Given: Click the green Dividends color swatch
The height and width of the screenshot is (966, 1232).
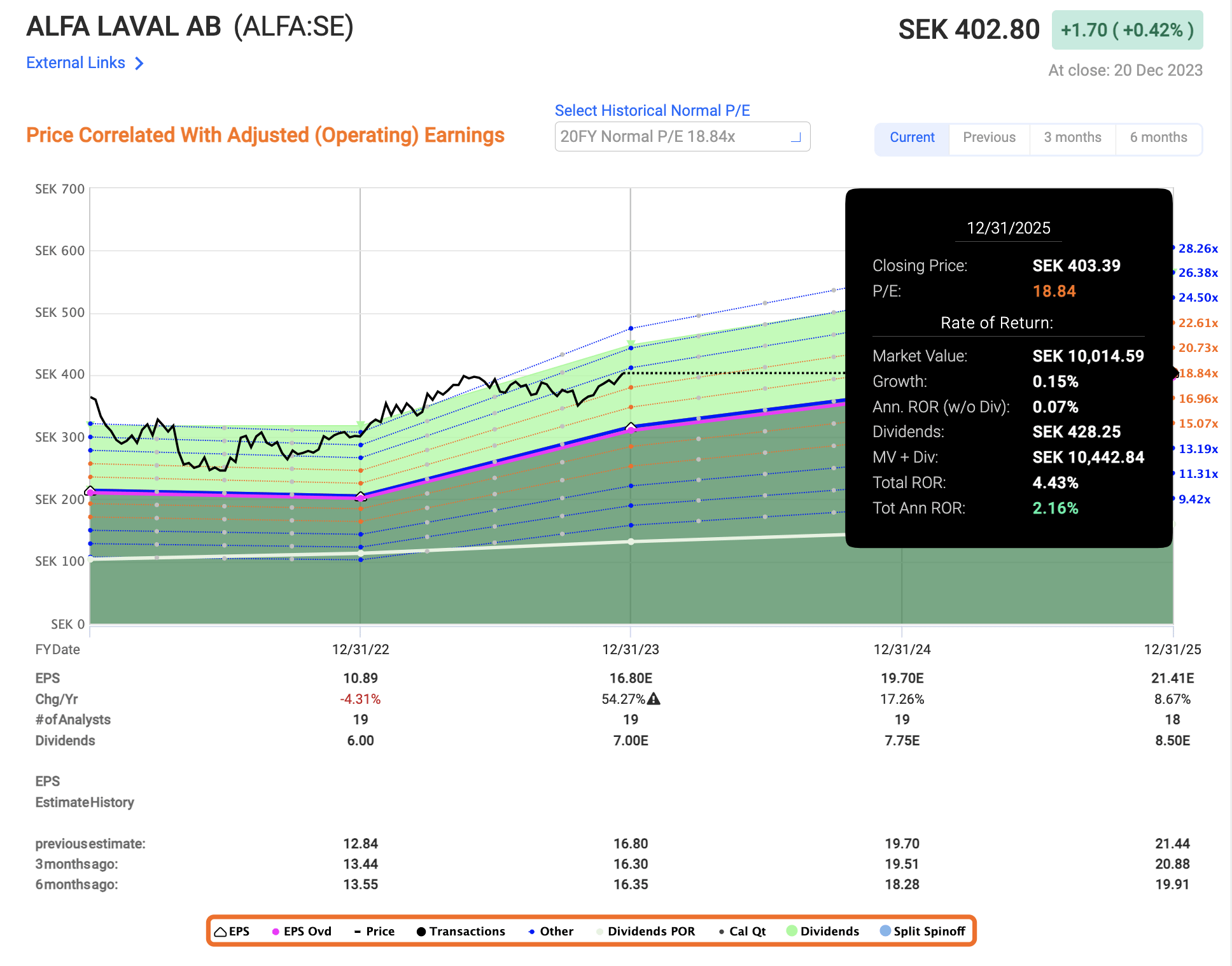Looking at the screenshot, I should 792,931.
